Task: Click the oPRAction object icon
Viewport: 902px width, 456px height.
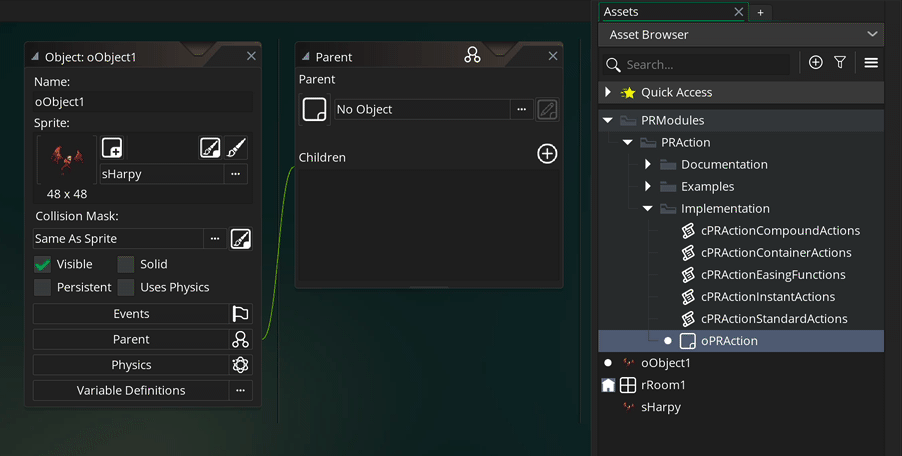Action: coord(687,341)
